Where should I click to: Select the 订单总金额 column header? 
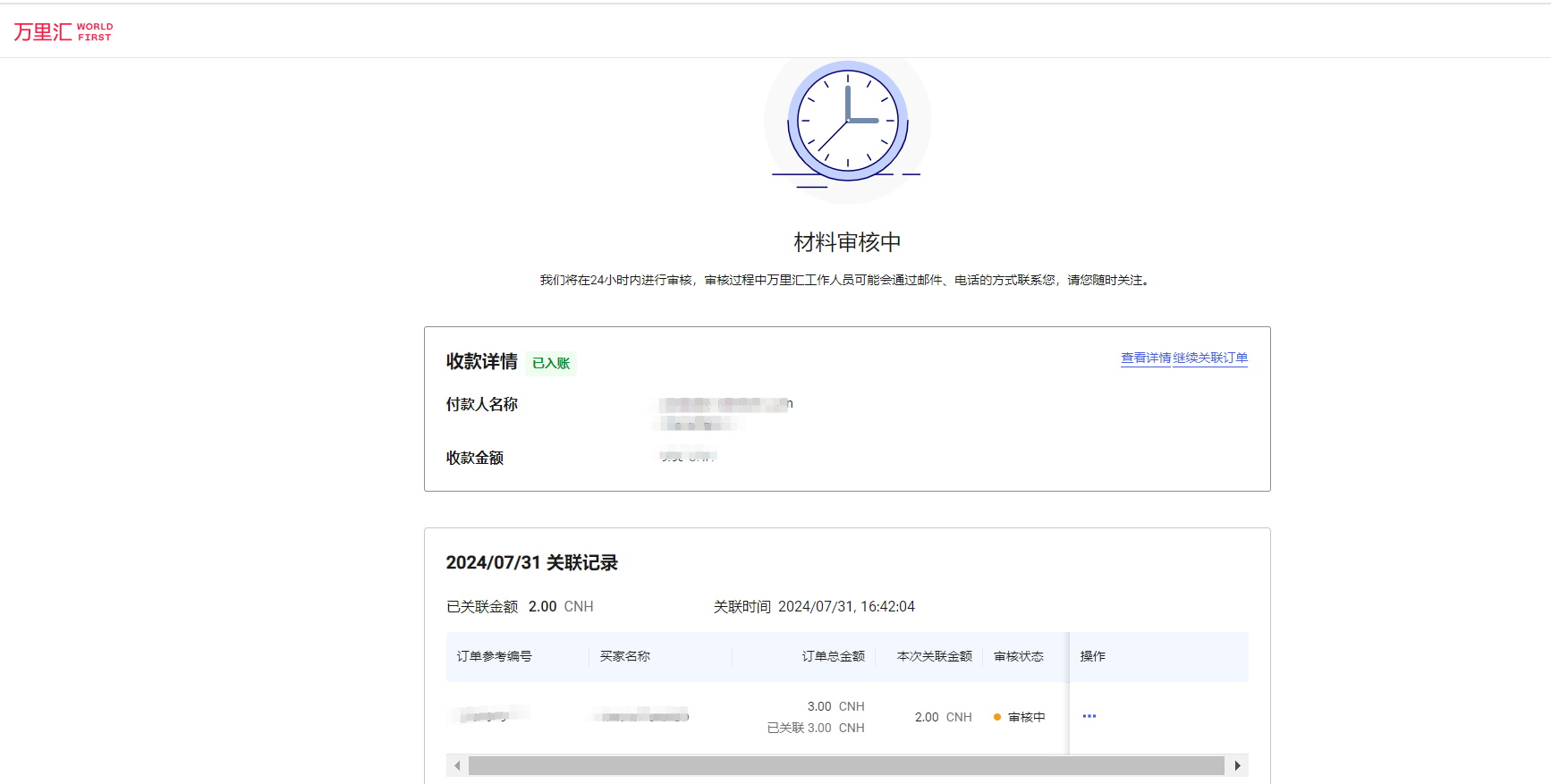tap(833, 656)
